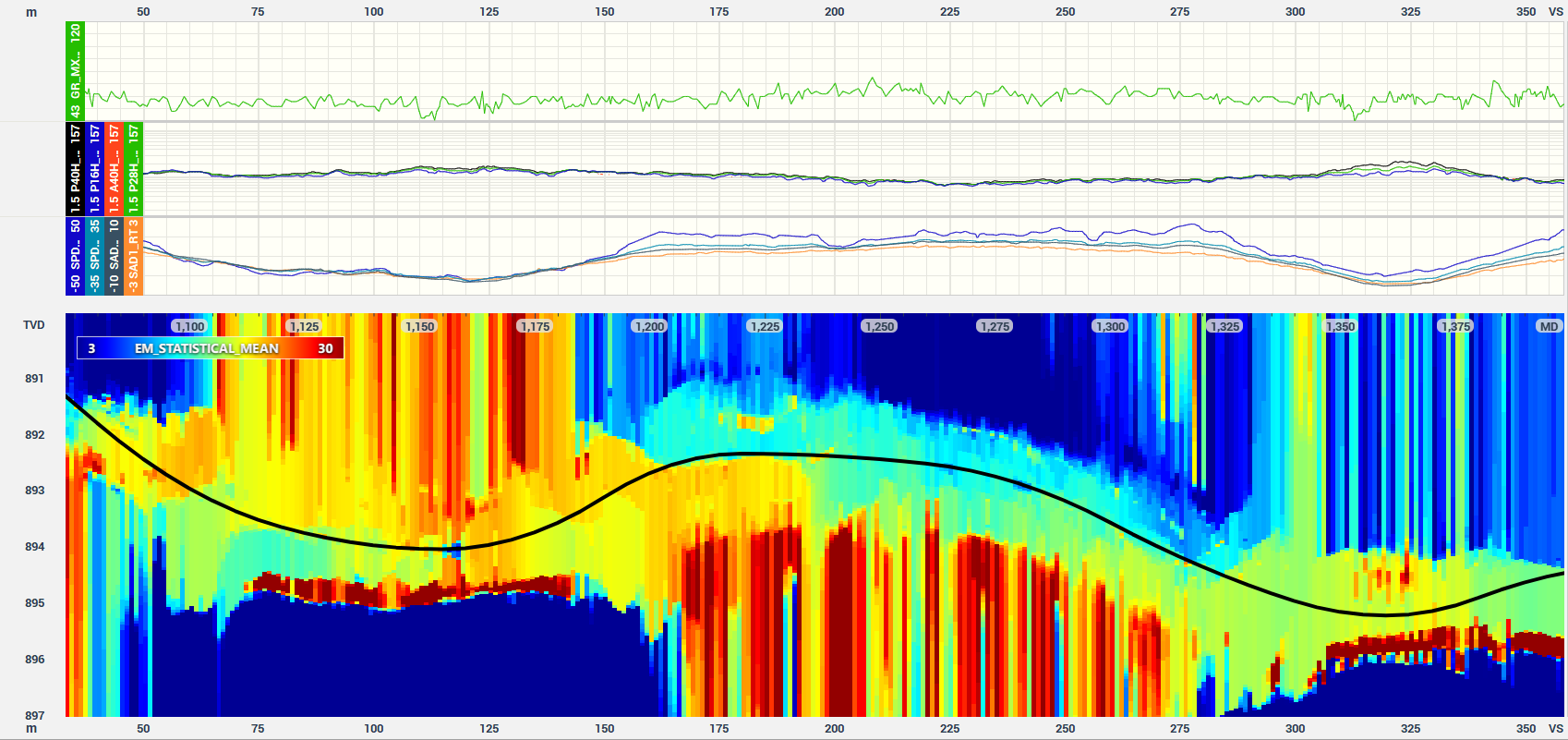This screenshot has height=740, width=1568.
Task: Click the red A40H curve header
Action: [114, 170]
